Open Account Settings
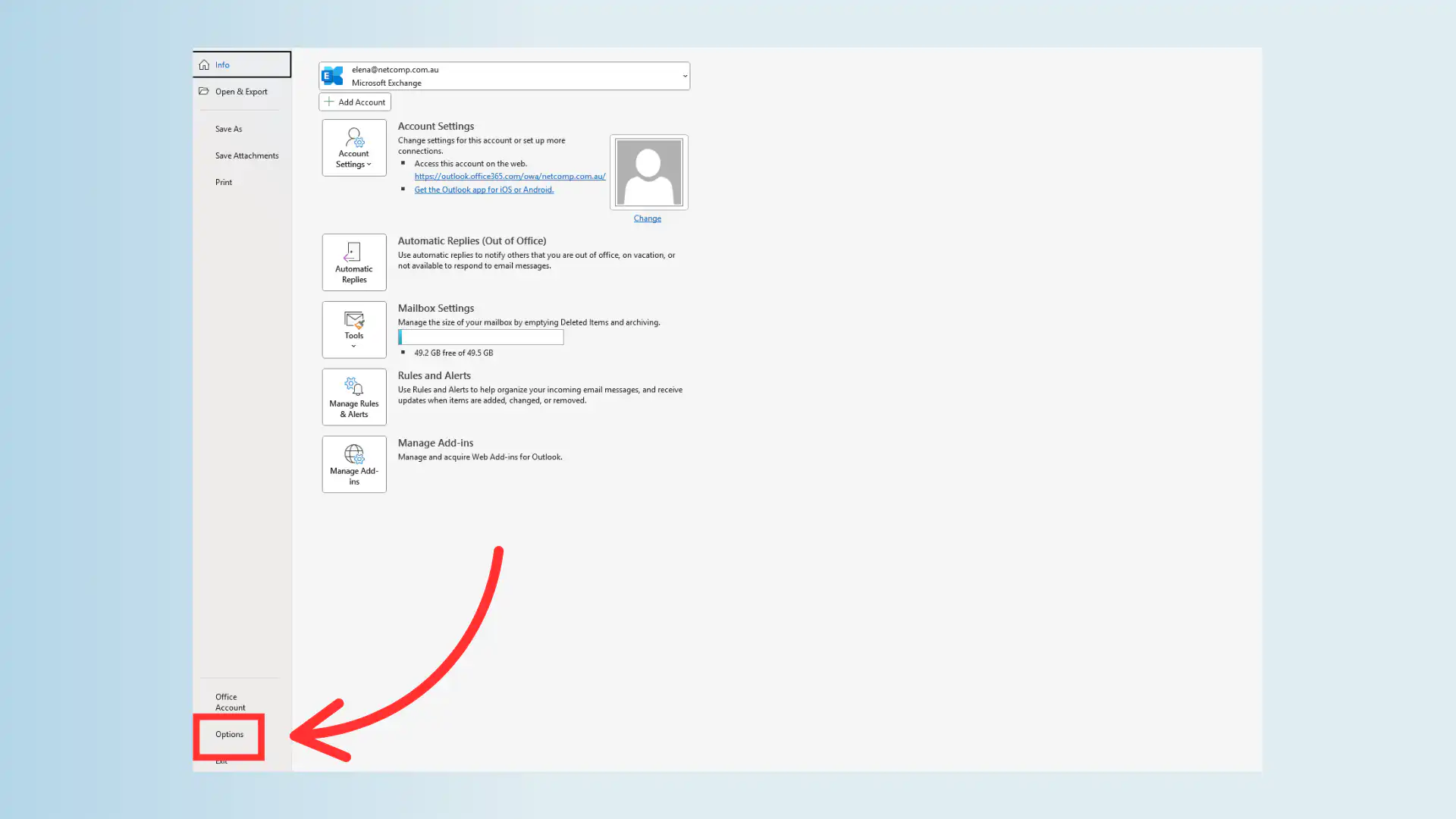The image size is (1456, 819). click(353, 146)
